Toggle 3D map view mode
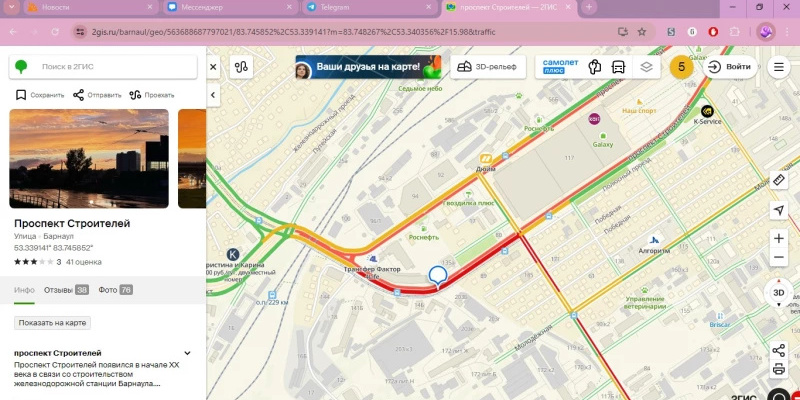This screenshot has height=400, width=800. tap(779, 293)
